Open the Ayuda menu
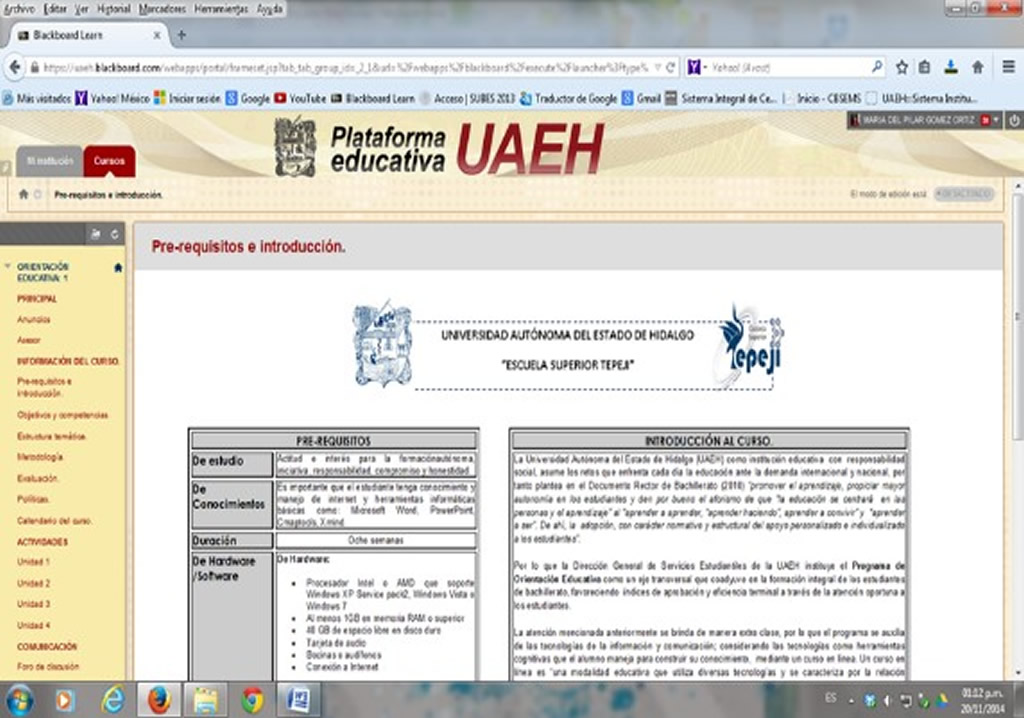The width and height of the screenshot is (1024, 718). pos(270,9)
